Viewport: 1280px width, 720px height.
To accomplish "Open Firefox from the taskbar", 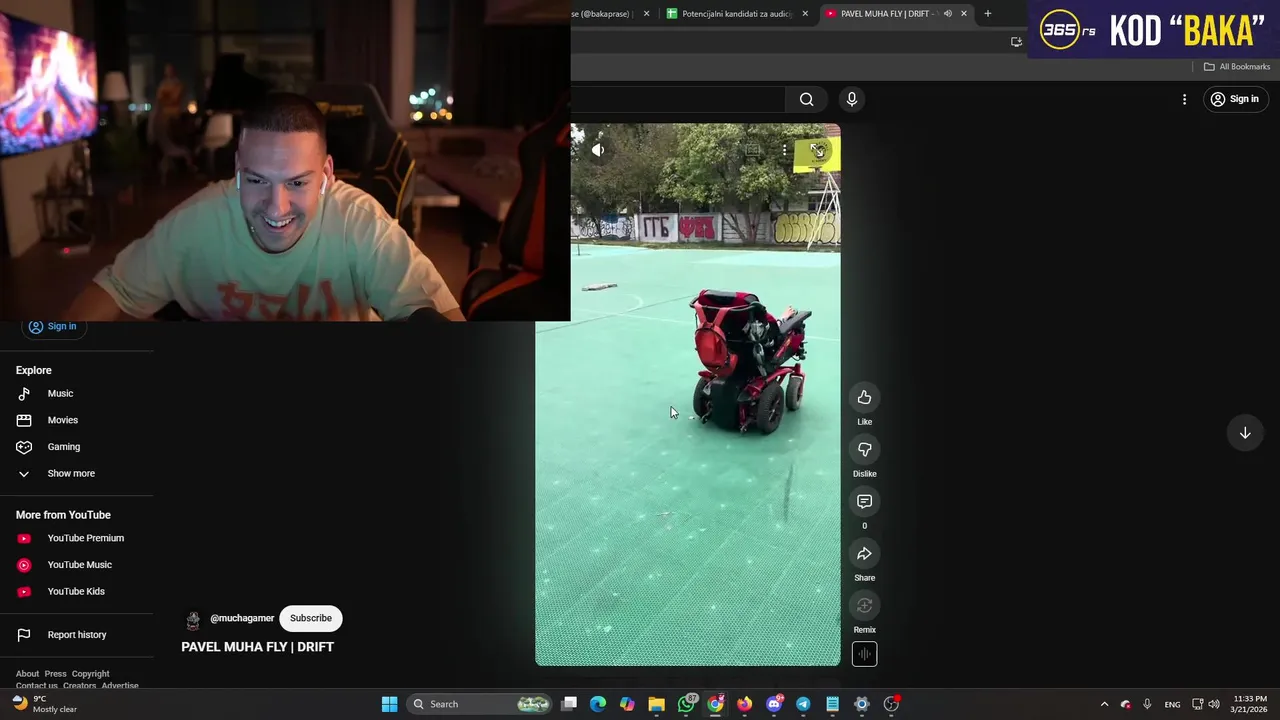I will (744, 704).
